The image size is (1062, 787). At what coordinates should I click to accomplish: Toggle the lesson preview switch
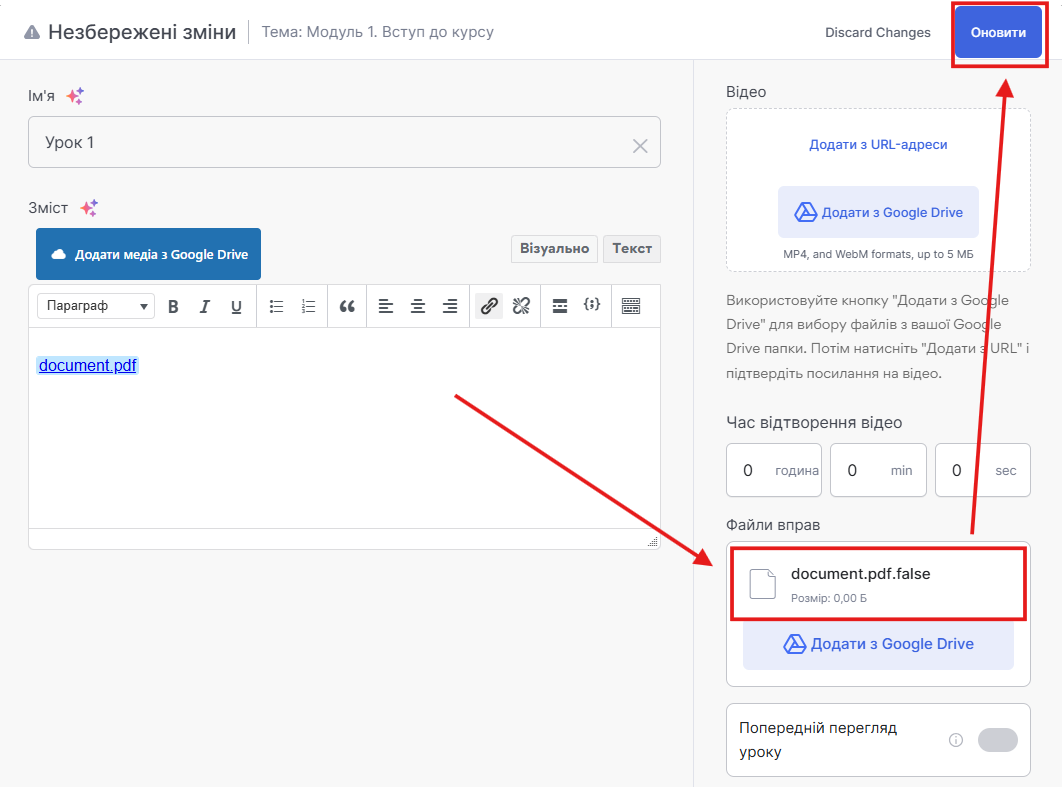pyautogui.click(x=997, y=740)
